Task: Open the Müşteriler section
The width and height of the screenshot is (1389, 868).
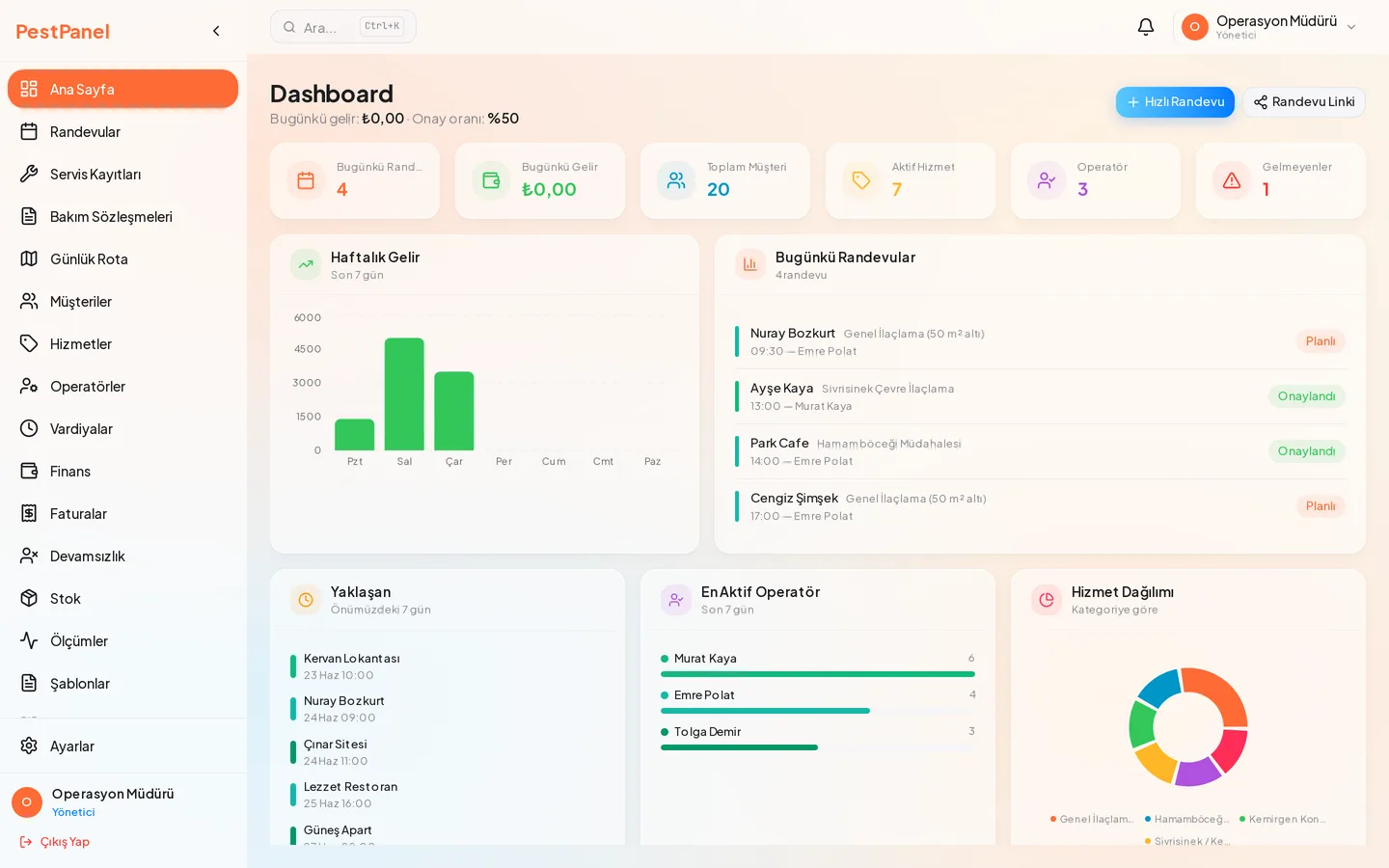Action: pos(123,301)
